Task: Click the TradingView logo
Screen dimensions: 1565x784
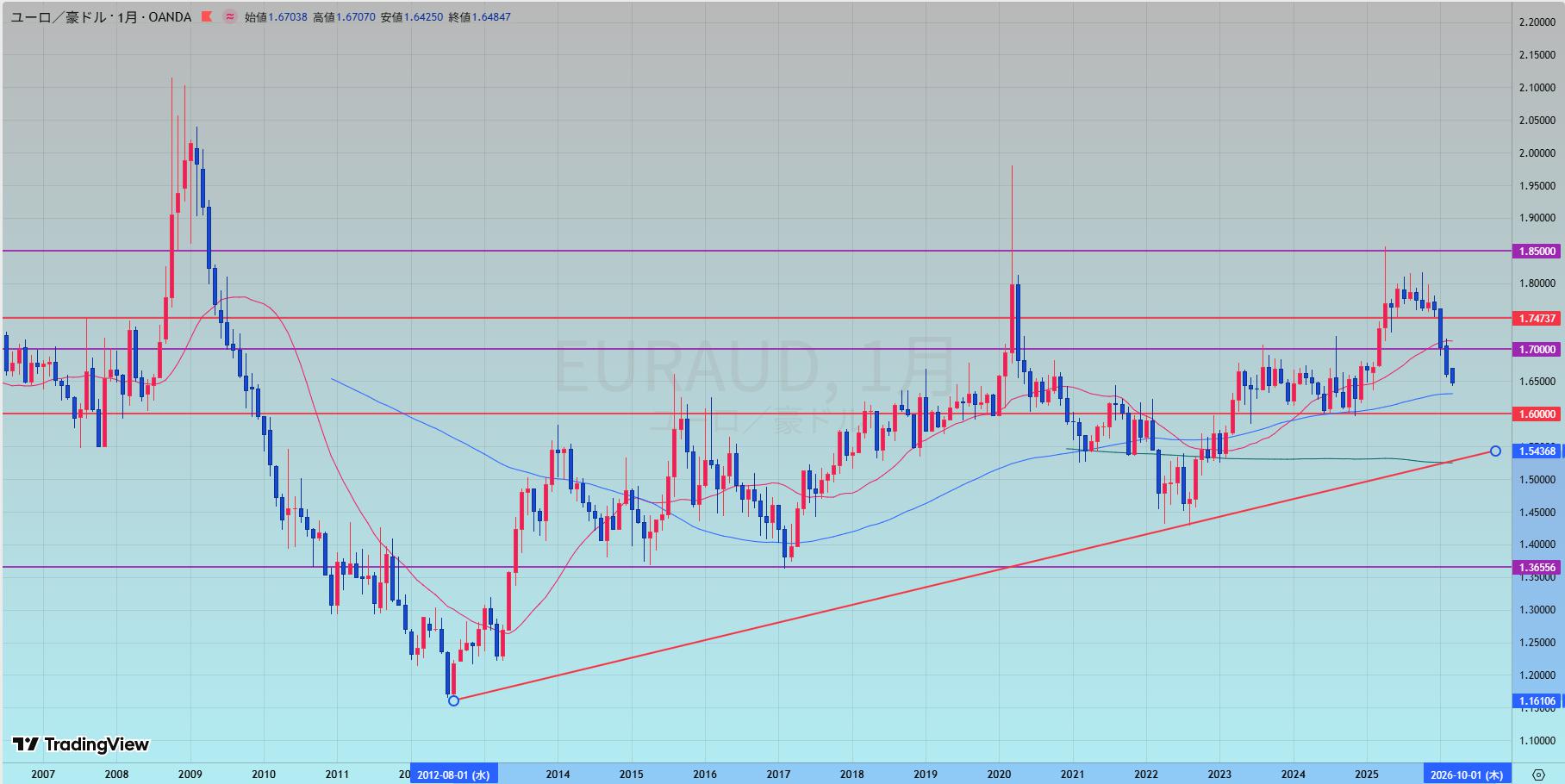Action: point(81,744)
